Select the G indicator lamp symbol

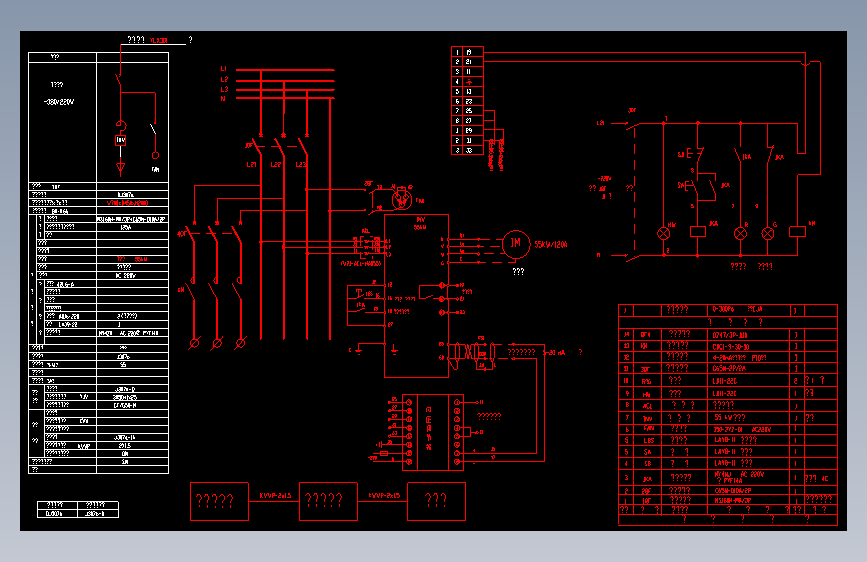coord(767,233)
